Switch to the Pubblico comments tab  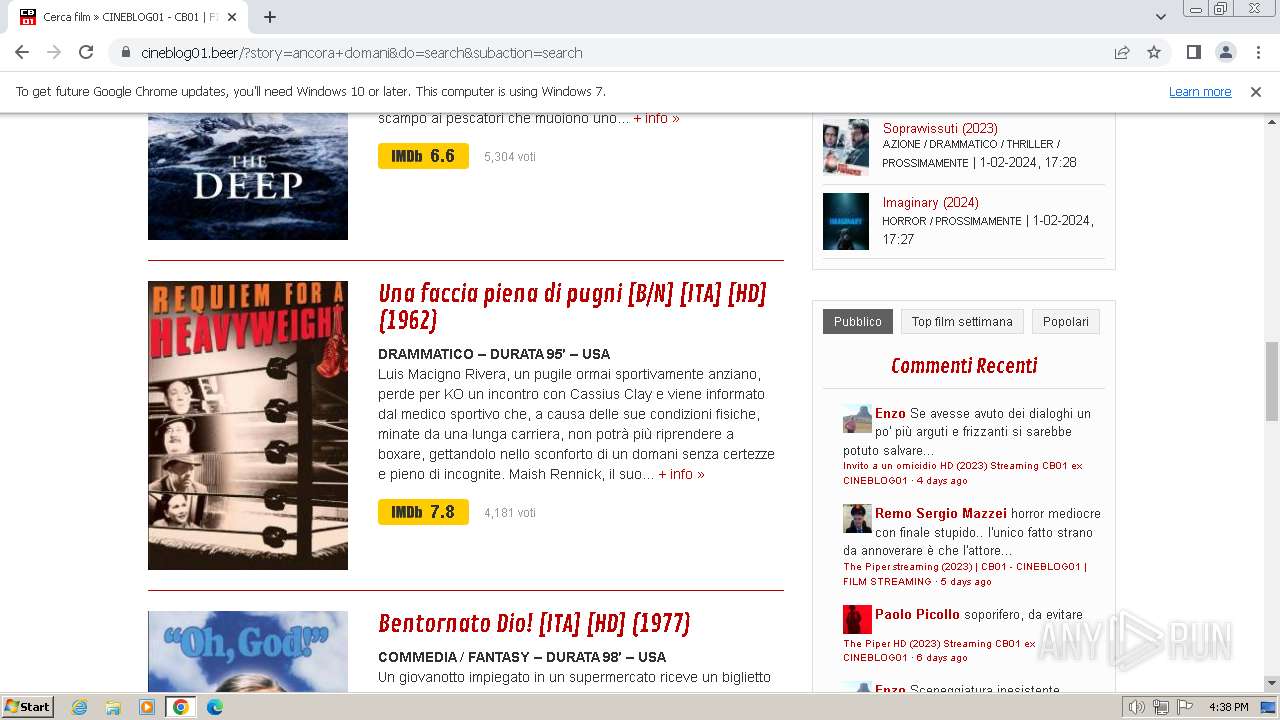[x=858, y=321]
